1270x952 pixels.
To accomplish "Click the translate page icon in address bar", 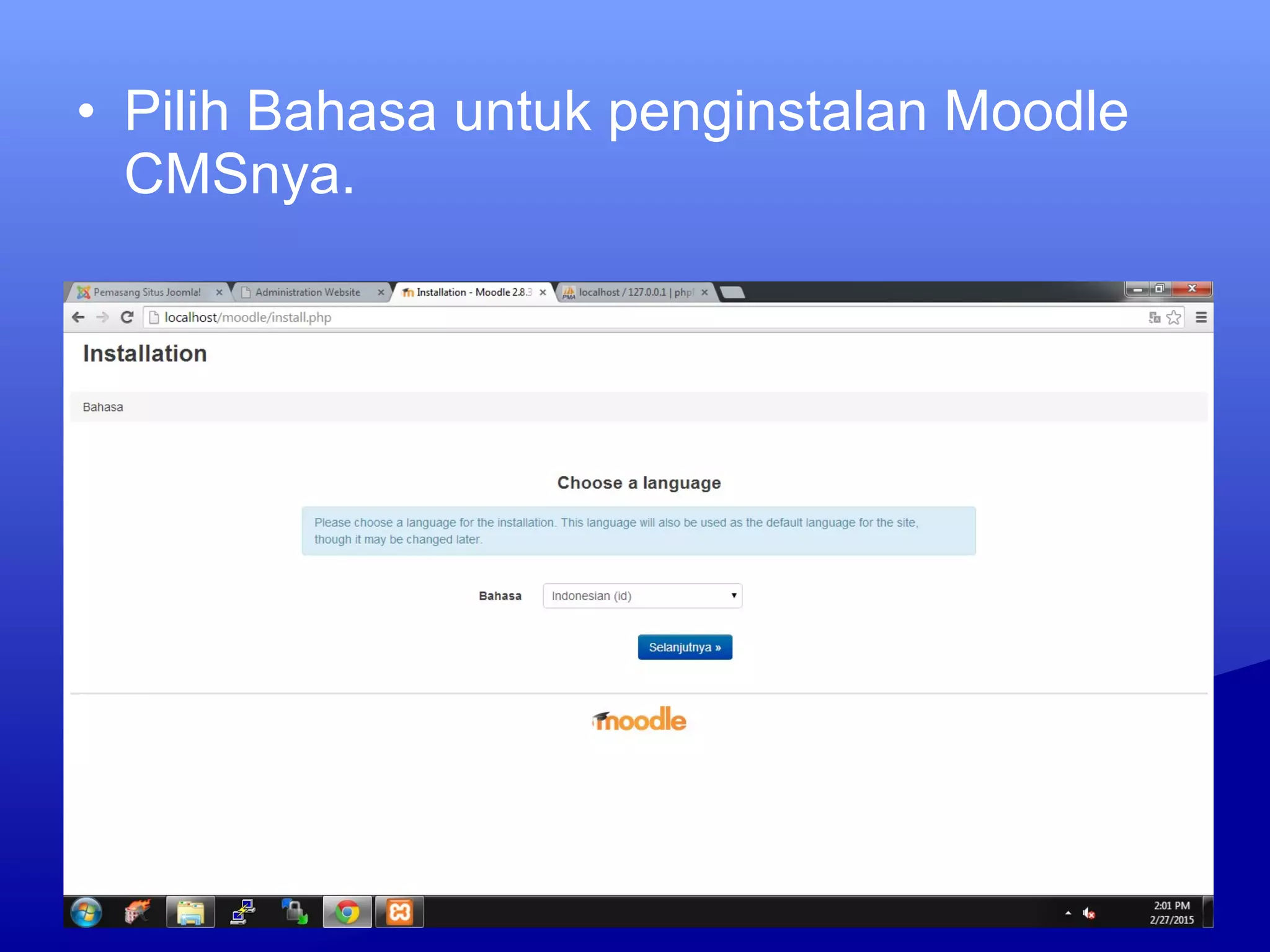I will (1154, 317).
